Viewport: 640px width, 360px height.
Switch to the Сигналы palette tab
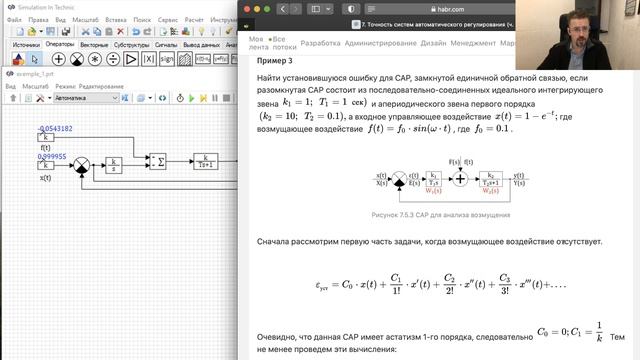tap(166, 45)
